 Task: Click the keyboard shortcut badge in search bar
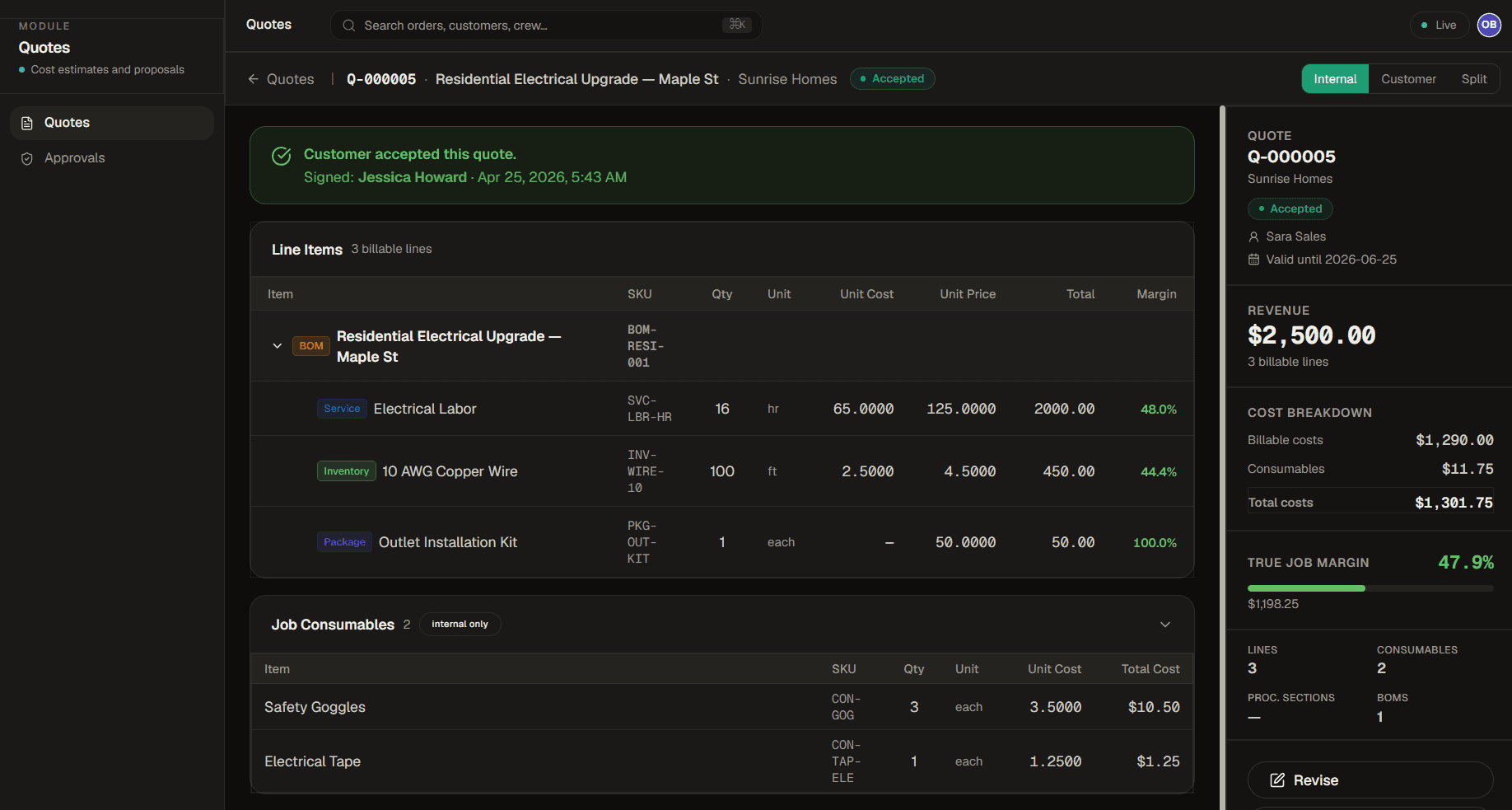(737, 25)
